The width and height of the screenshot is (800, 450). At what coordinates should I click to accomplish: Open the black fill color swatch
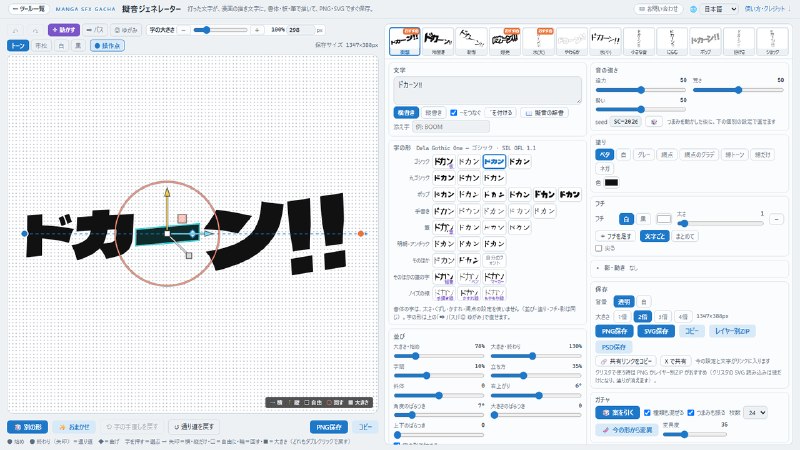click(x=611, y=182)
